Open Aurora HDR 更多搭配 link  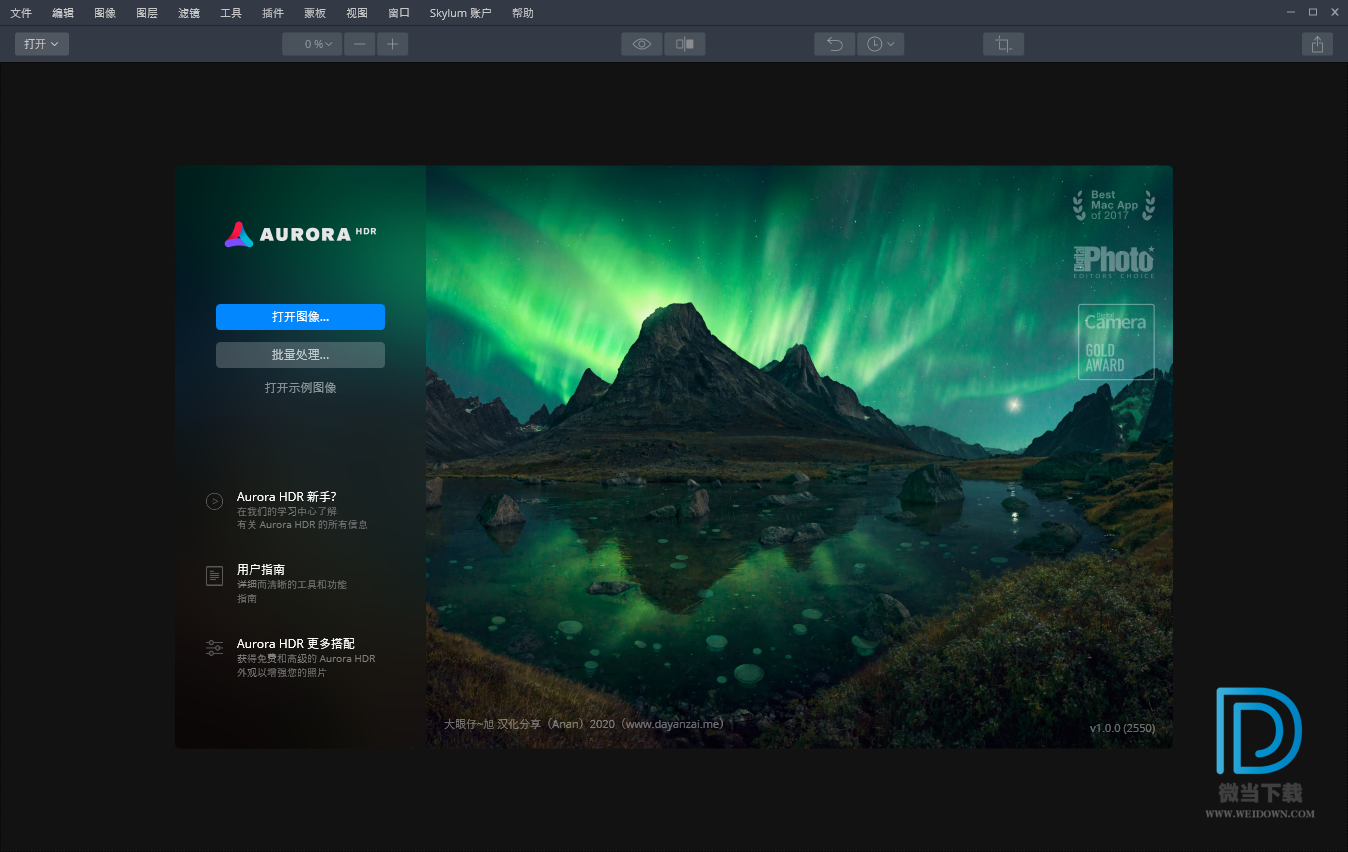tap(296, 644)
